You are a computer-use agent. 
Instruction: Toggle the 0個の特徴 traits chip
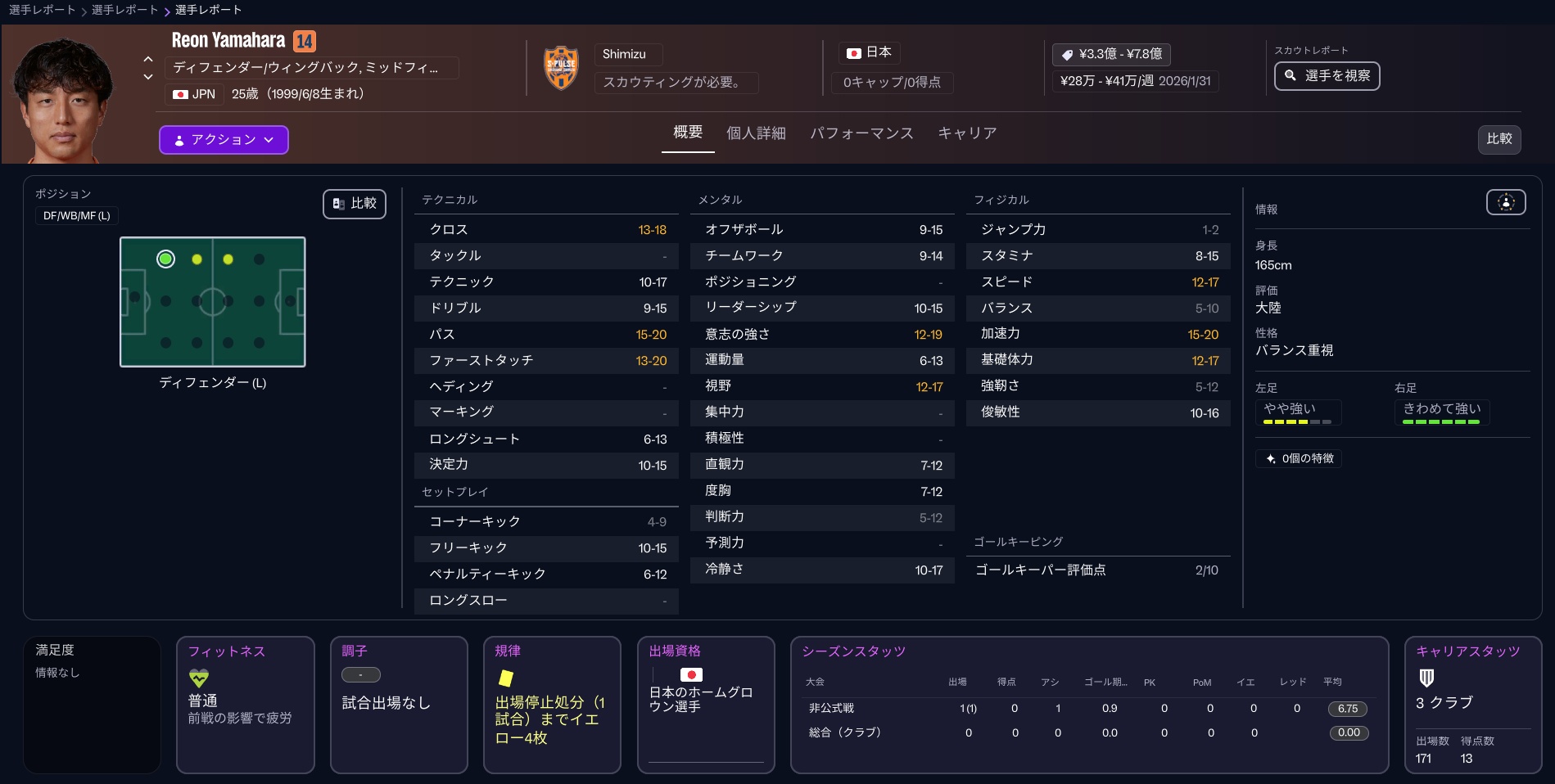click(x=1299, y=458)
